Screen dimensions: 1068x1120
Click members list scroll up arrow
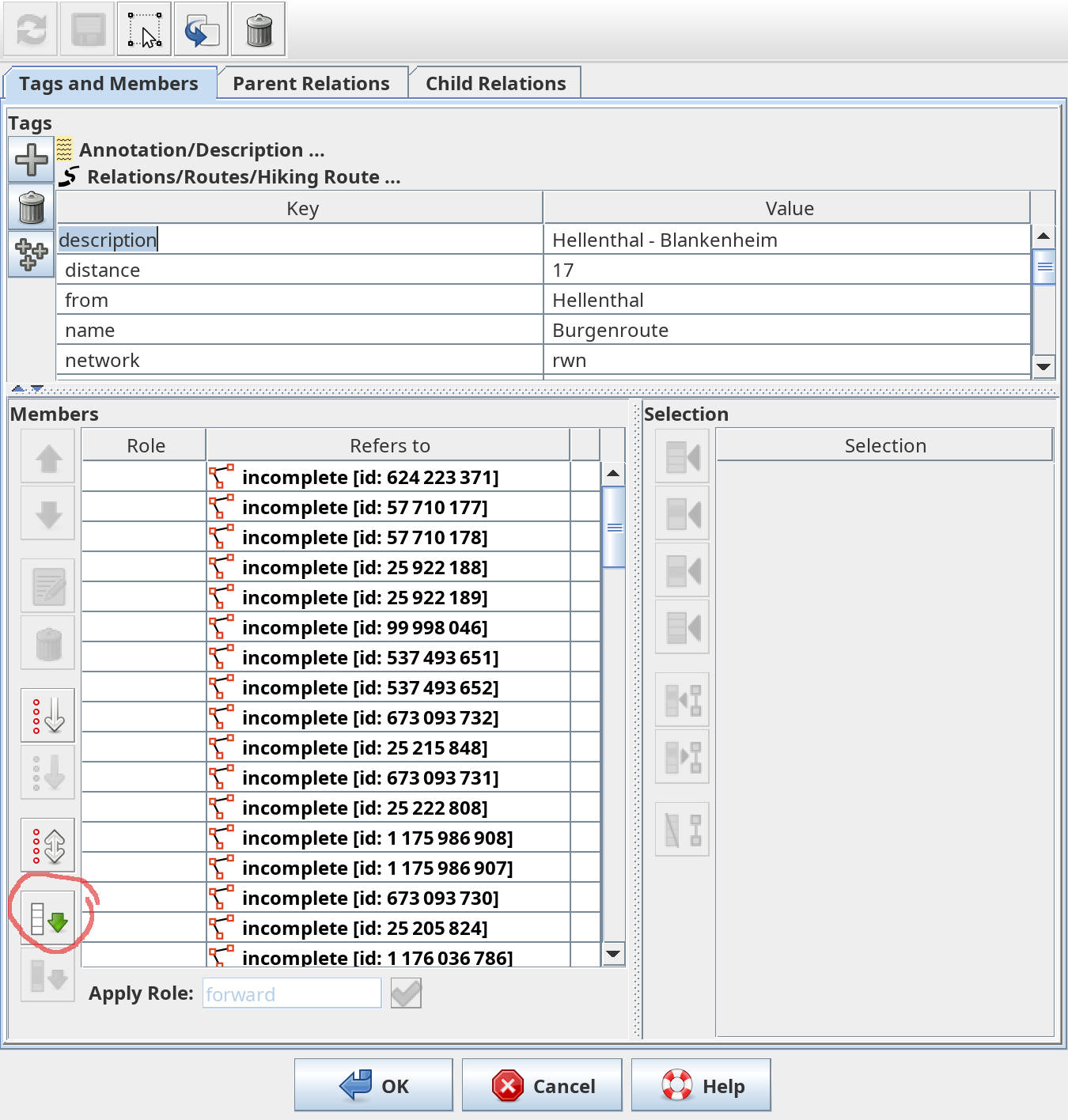(x=613, y=473)
